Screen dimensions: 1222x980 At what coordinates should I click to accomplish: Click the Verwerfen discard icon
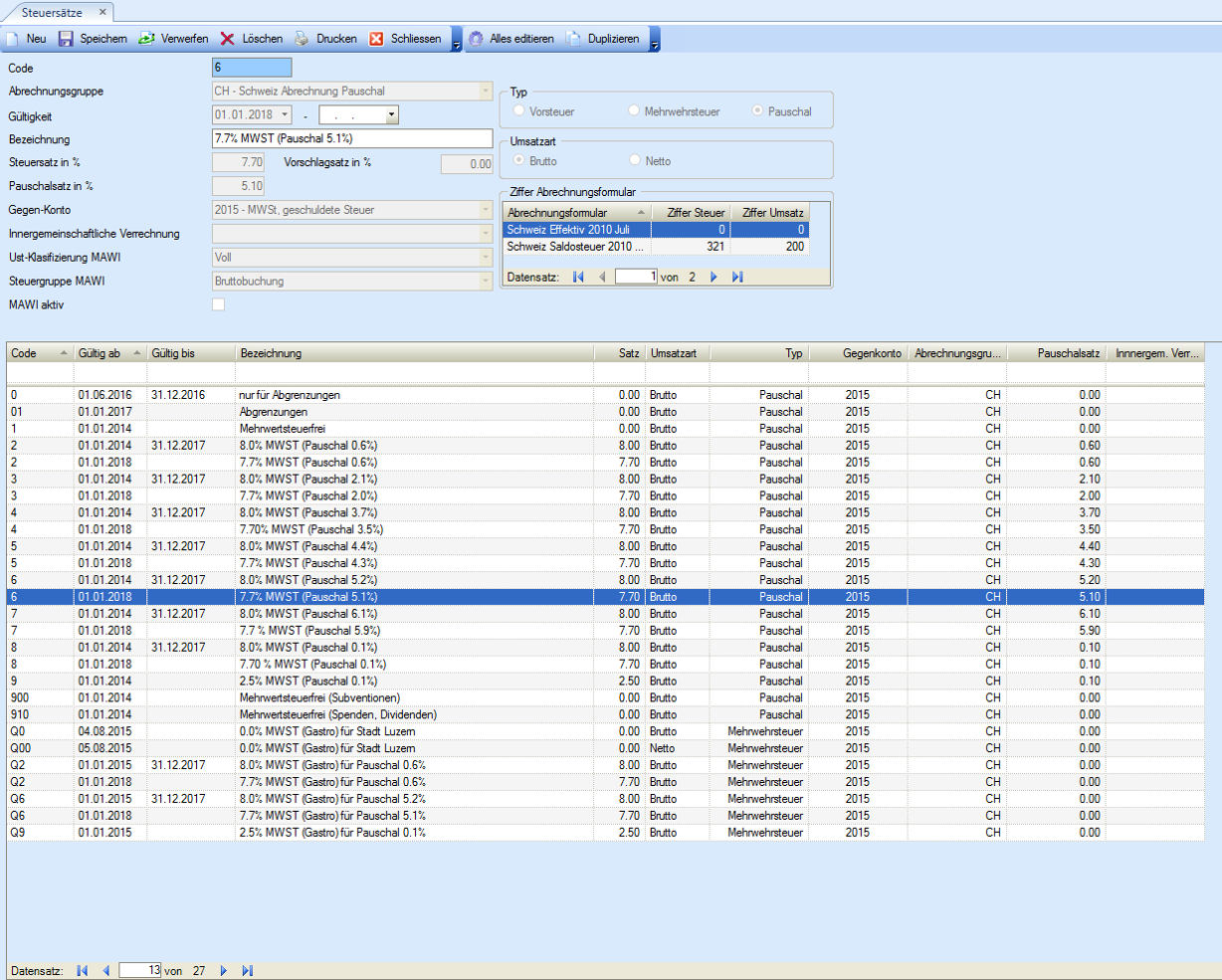point(146,39)
